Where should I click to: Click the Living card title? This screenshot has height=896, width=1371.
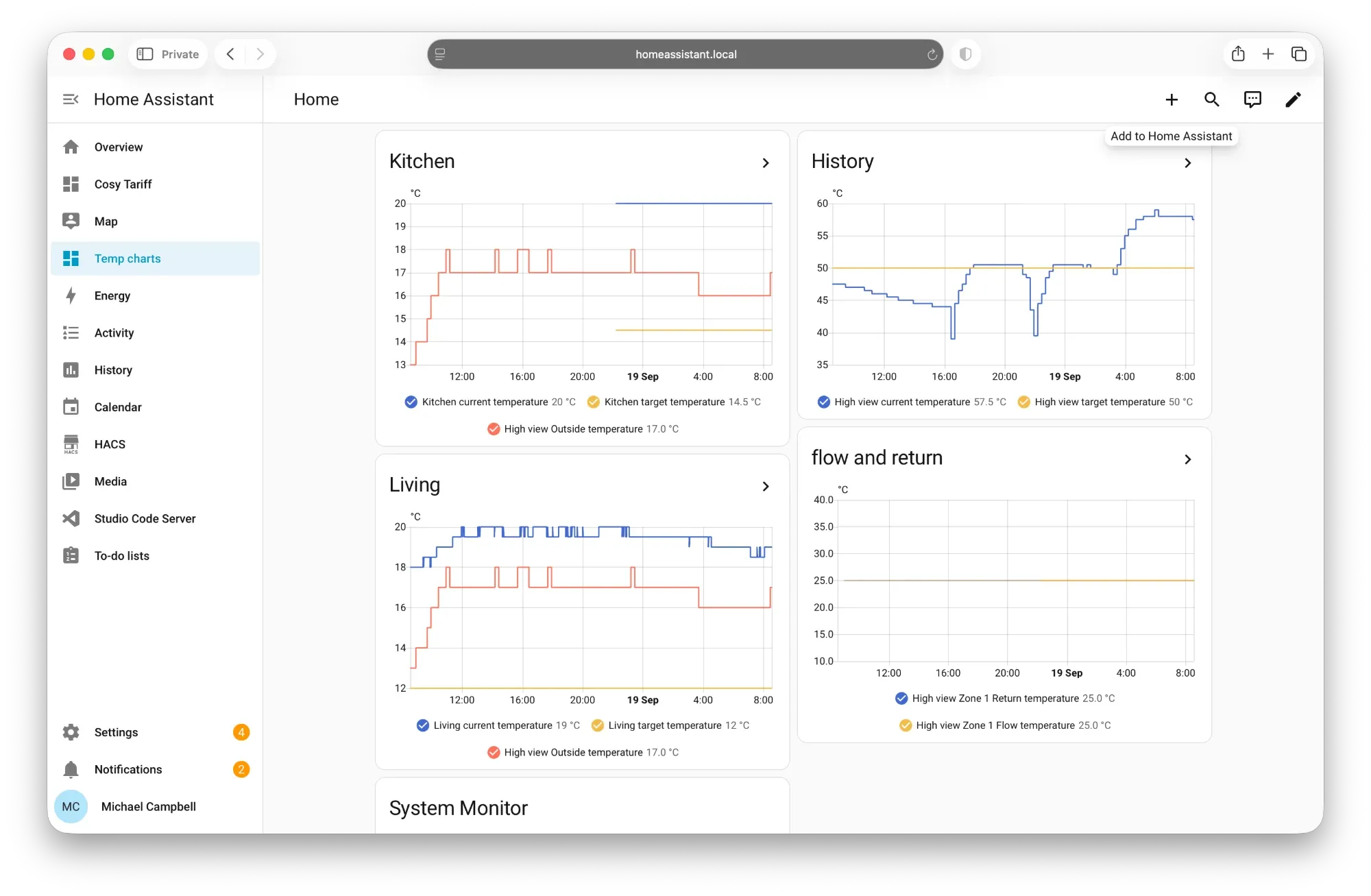pos(414,485)
